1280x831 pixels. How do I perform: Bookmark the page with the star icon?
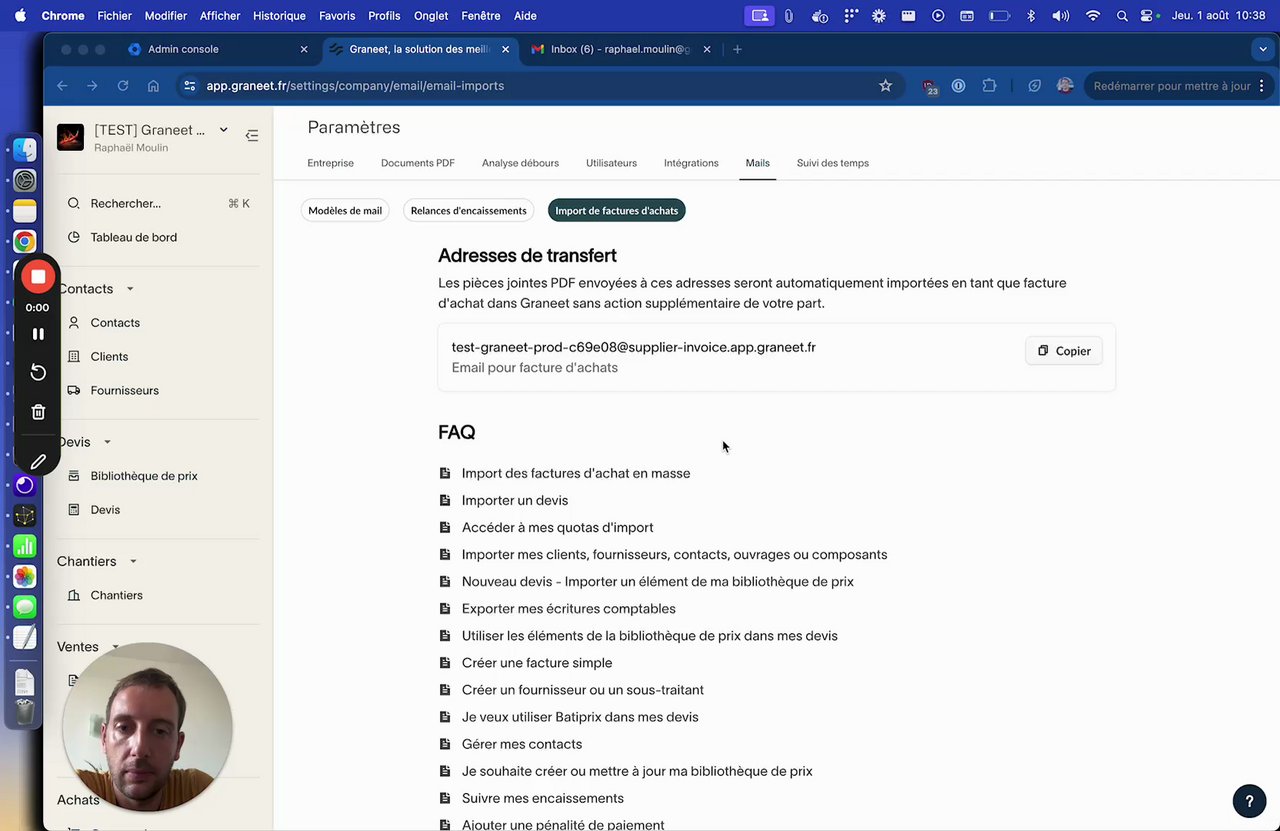885,86
